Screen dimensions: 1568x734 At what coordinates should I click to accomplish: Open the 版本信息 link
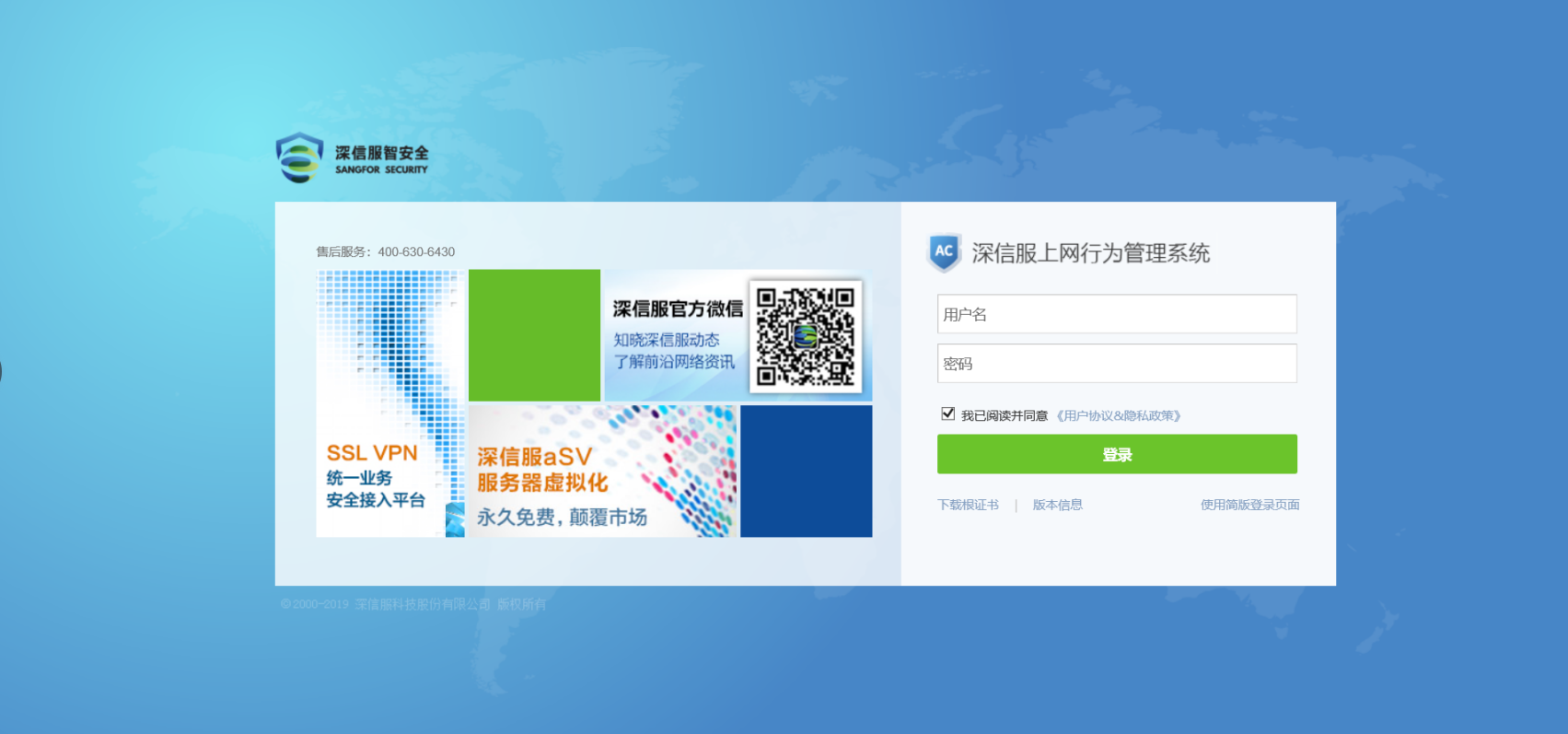pyautogui.click(x=1057, y=505)
